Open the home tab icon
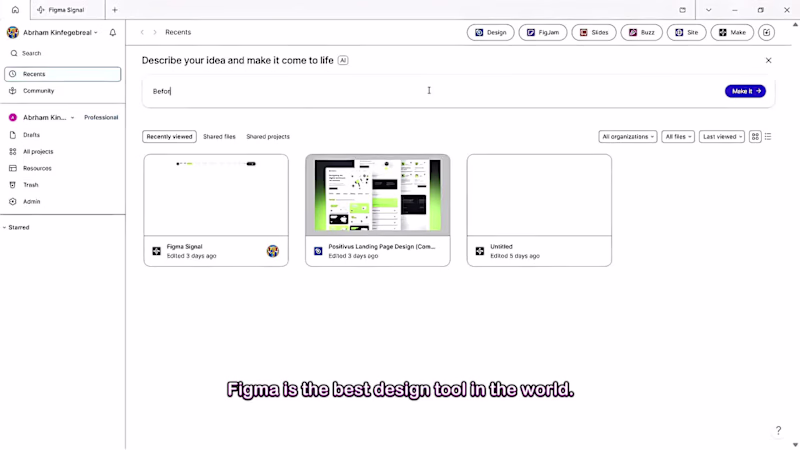 coord(15,10)
